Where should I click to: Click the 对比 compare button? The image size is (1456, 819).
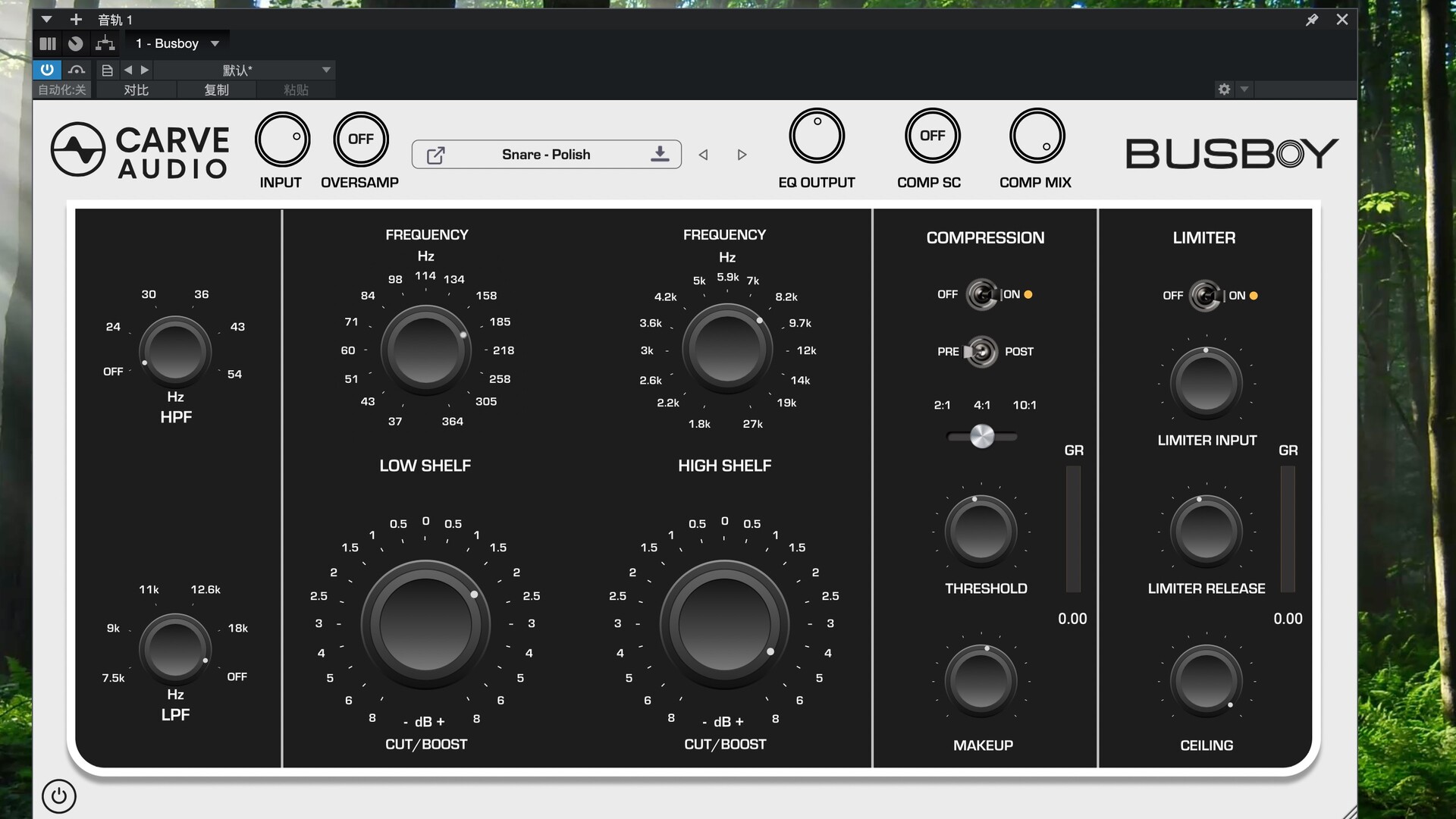click(x=136, y=89)
